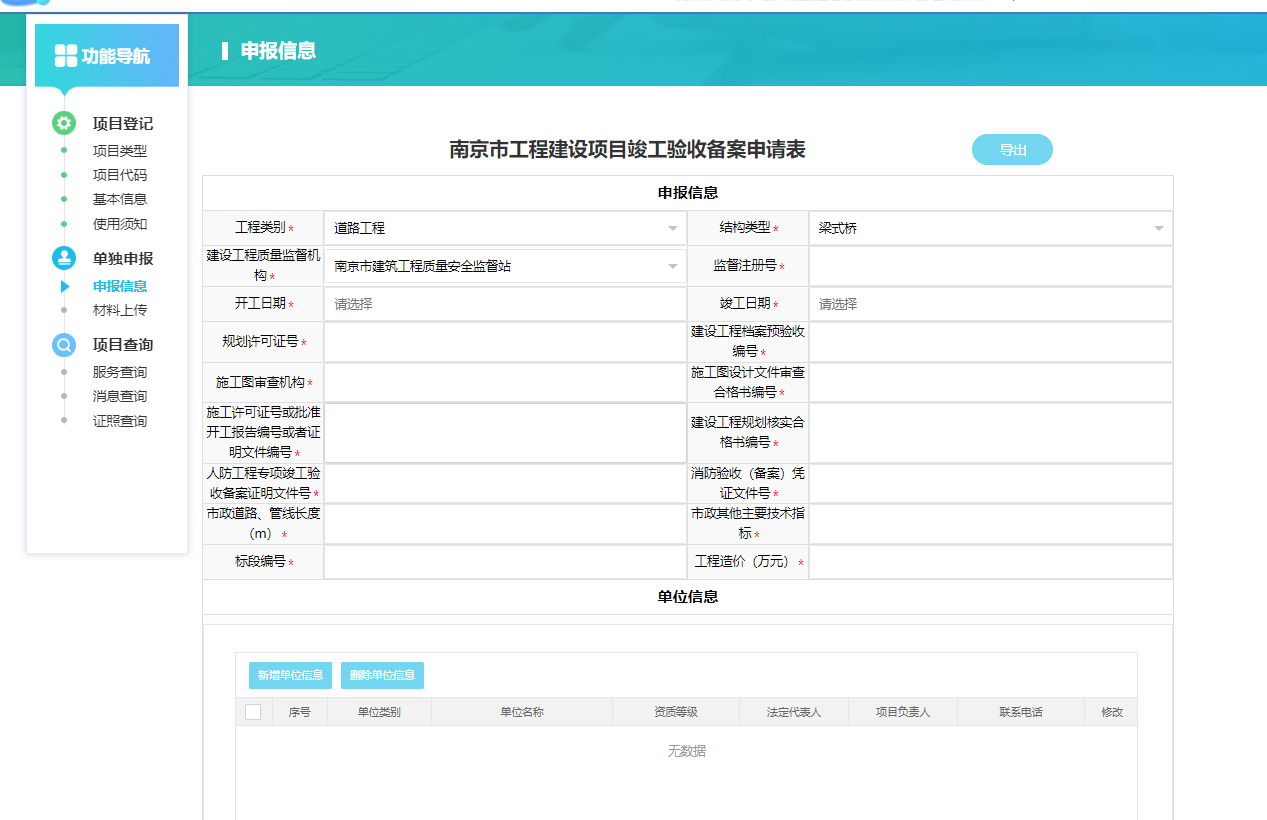Go to 材料上传 in the sidebar

click(120, 311)
